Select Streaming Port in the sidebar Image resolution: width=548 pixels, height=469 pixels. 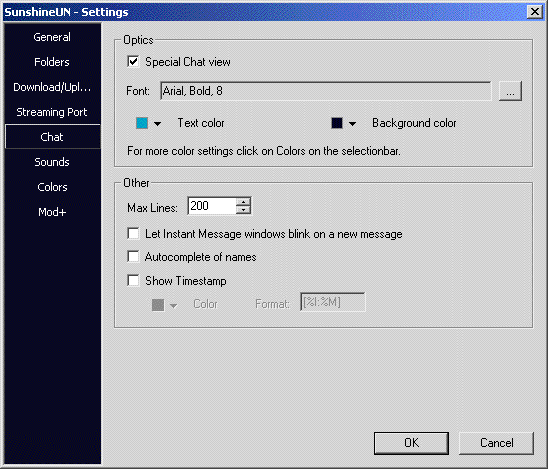pos(52,112)
